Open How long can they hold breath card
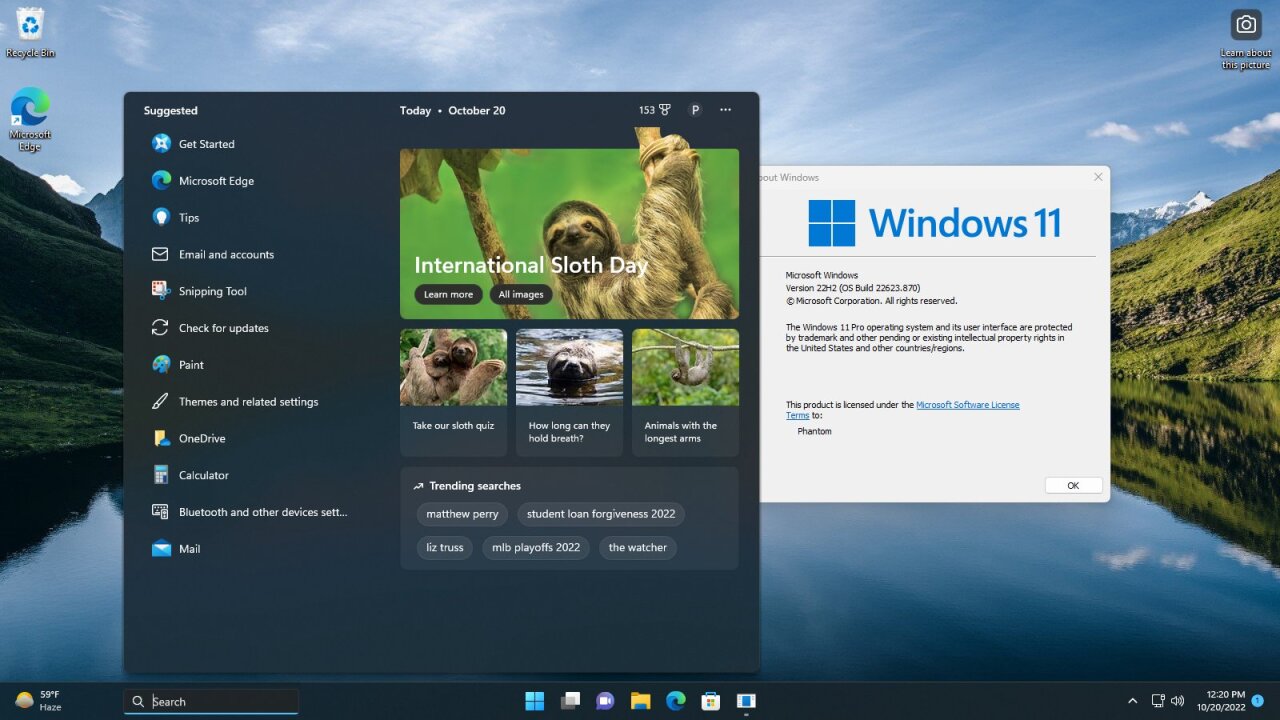 (569, 393)
